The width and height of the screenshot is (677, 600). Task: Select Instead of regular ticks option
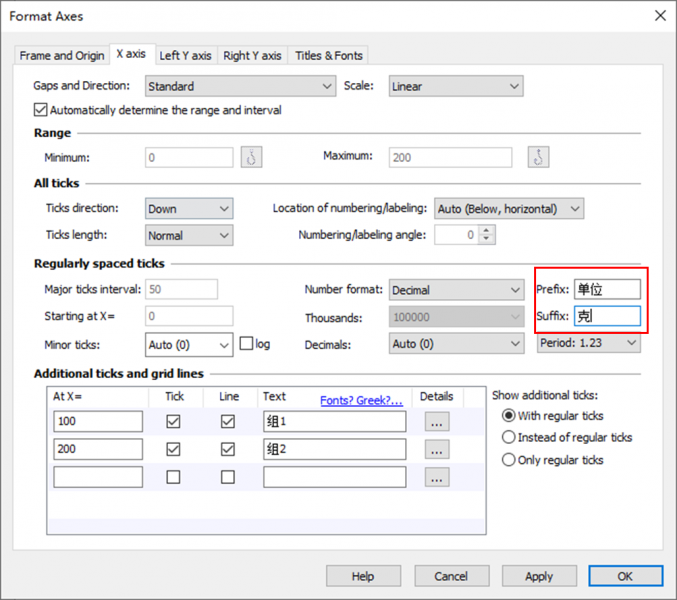click(509, 437)
